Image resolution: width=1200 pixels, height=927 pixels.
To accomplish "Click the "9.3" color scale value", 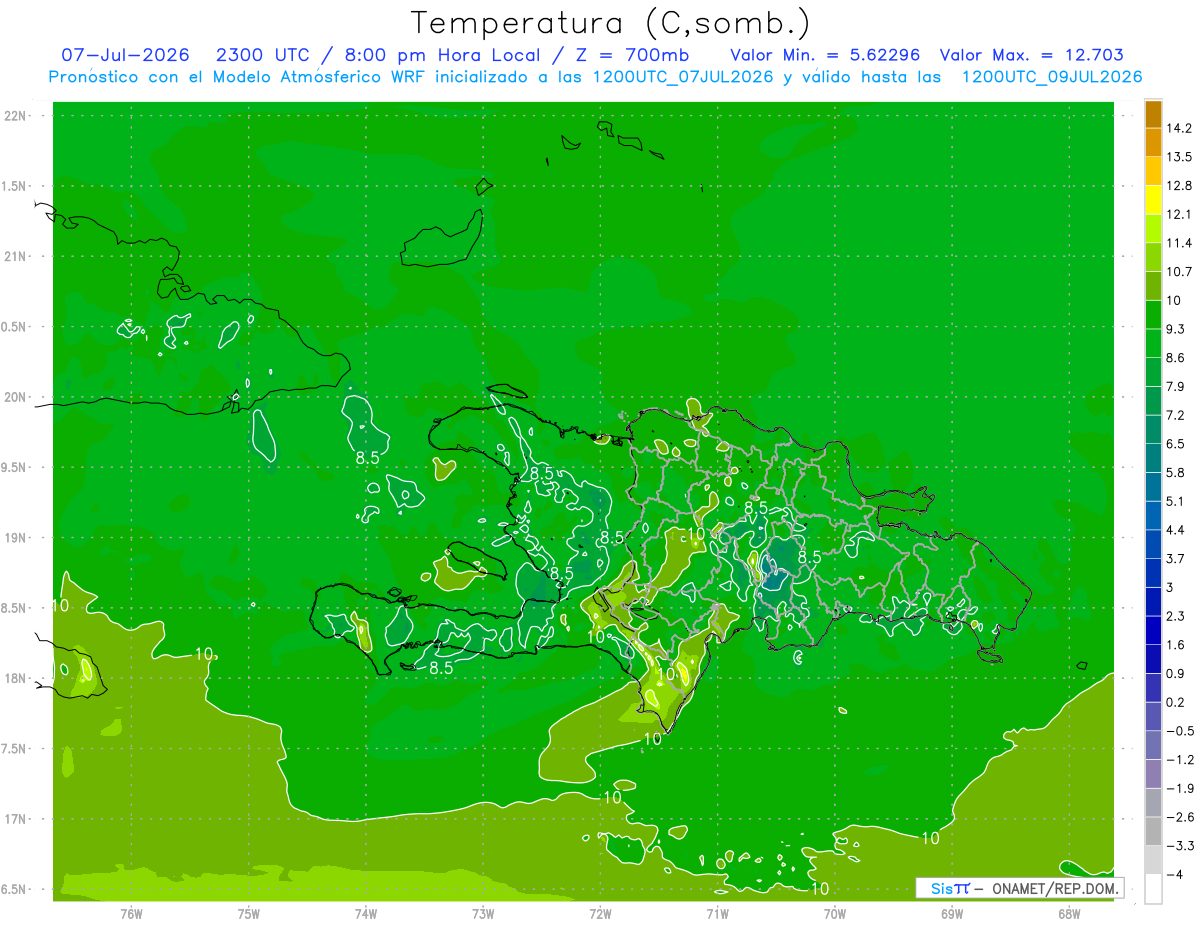I will click(x=1178, y=329).
